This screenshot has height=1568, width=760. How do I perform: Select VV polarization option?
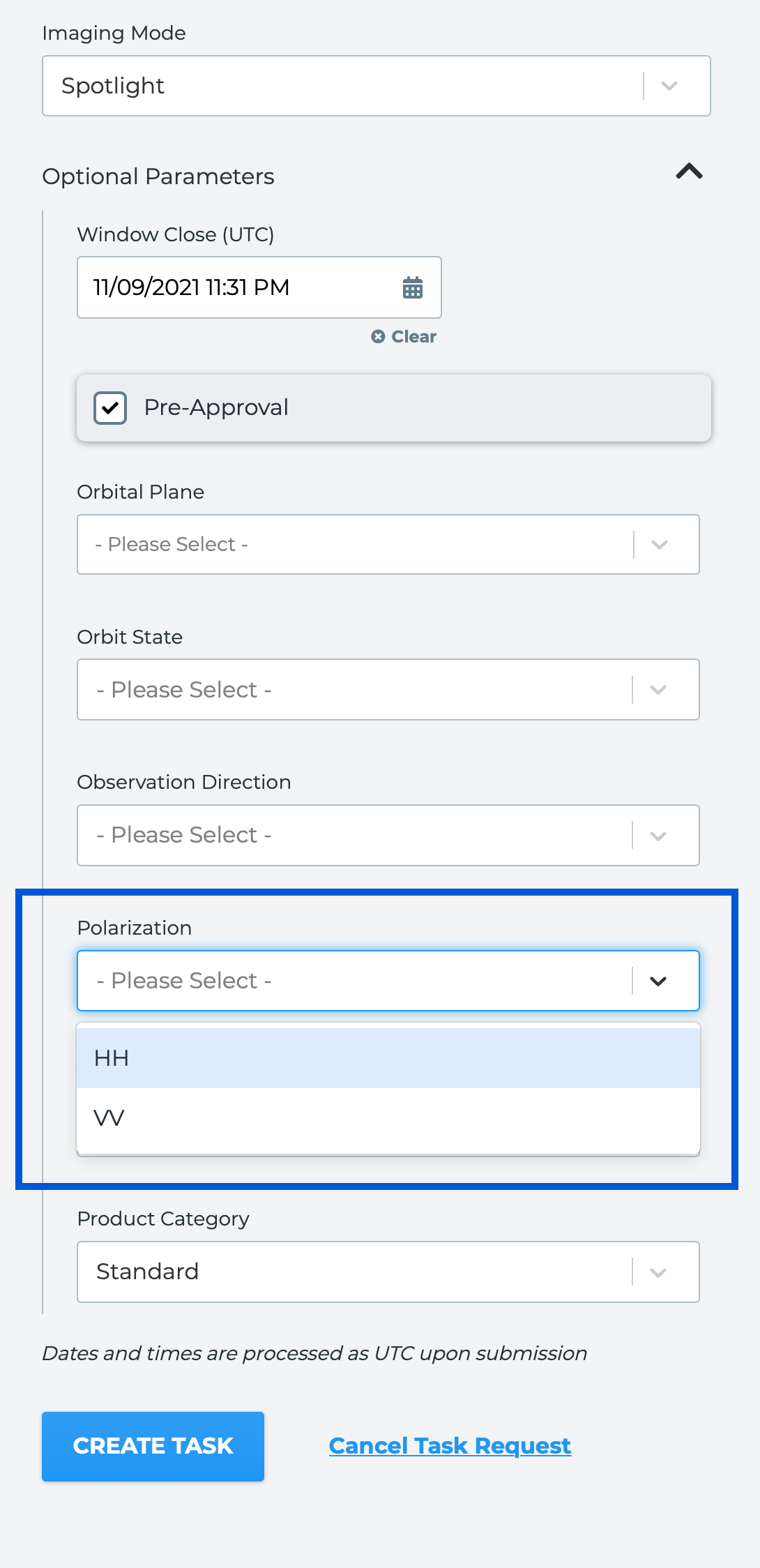click(388, 1118)
